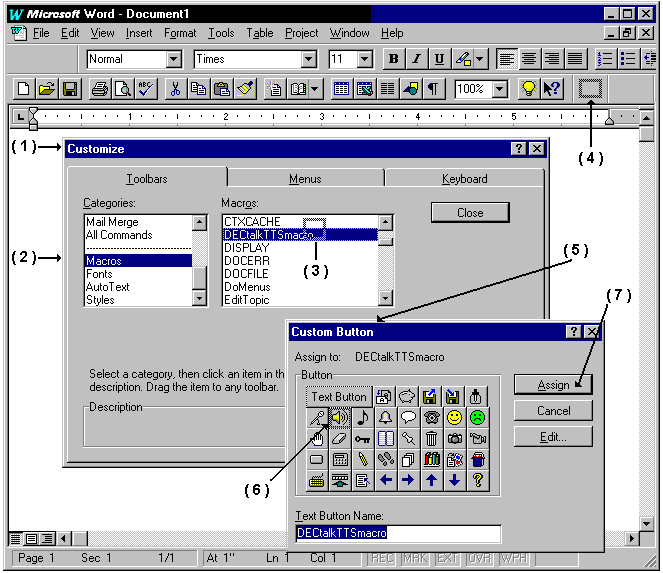Click the Text Button Name field
The height and width of the screenshot is (573, 663).
coord(398,533)
